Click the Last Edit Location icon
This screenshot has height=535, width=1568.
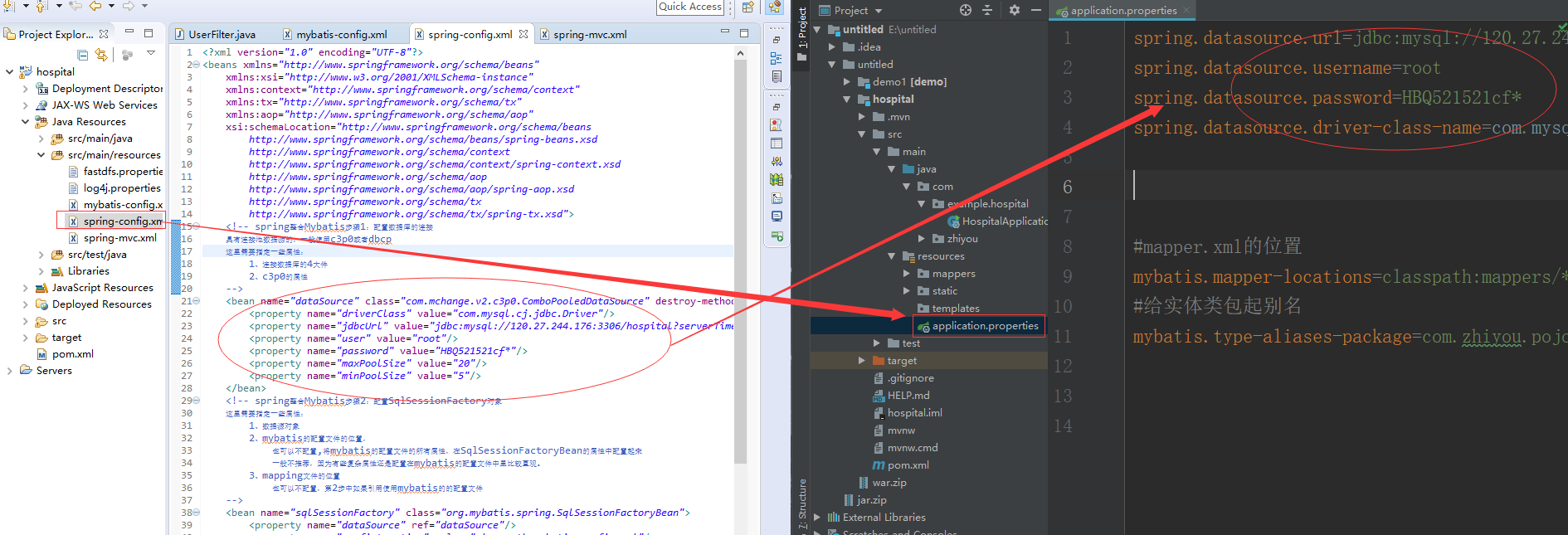click(x=75, y=6)
